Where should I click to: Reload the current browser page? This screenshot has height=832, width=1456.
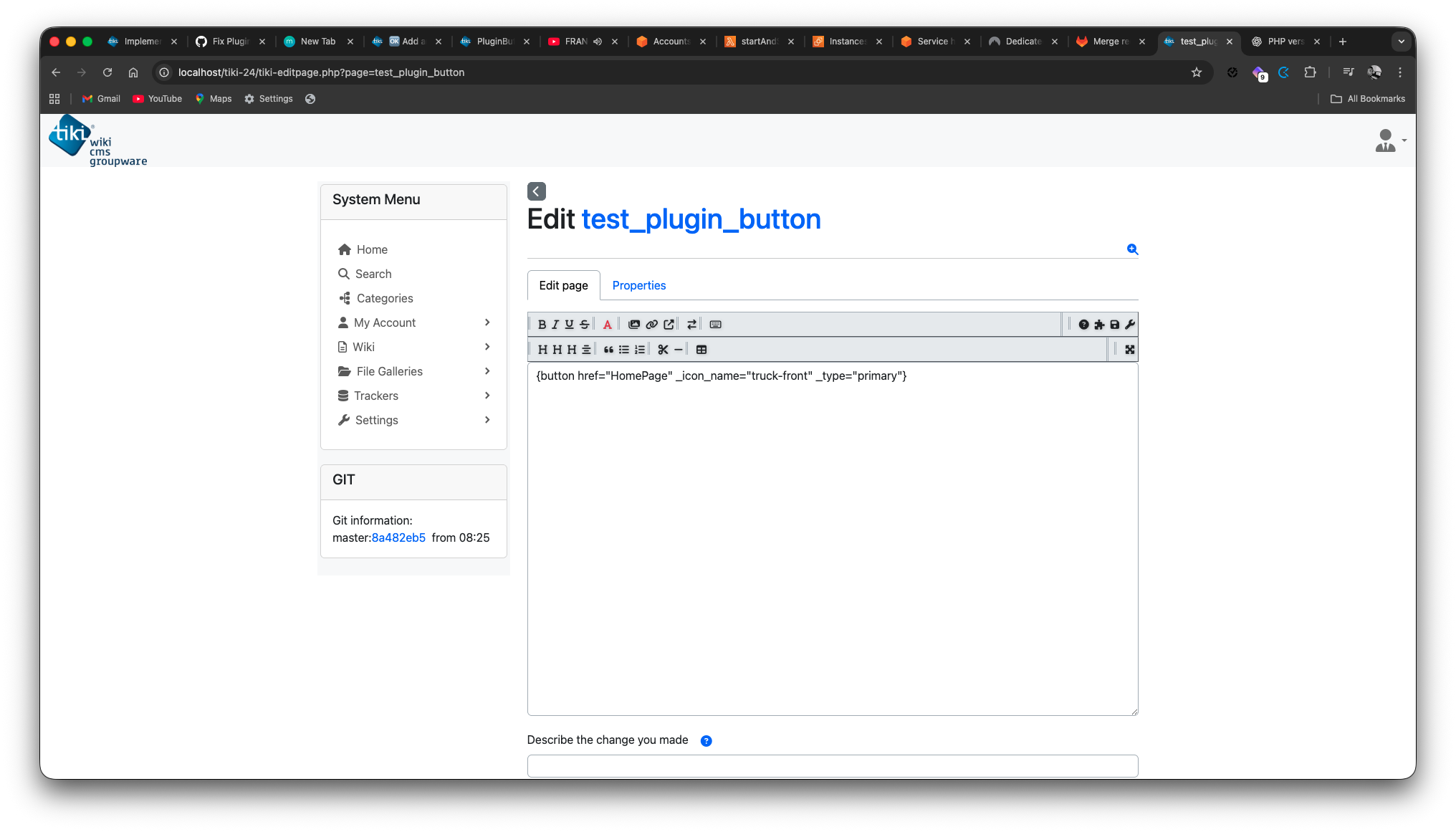click(x=107, y=72)
